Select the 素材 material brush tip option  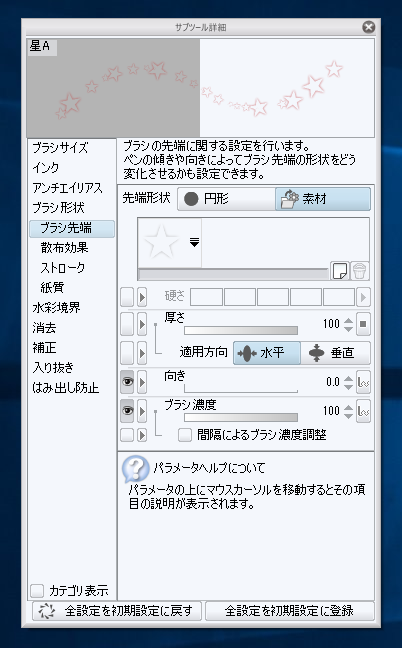[323, 199]
